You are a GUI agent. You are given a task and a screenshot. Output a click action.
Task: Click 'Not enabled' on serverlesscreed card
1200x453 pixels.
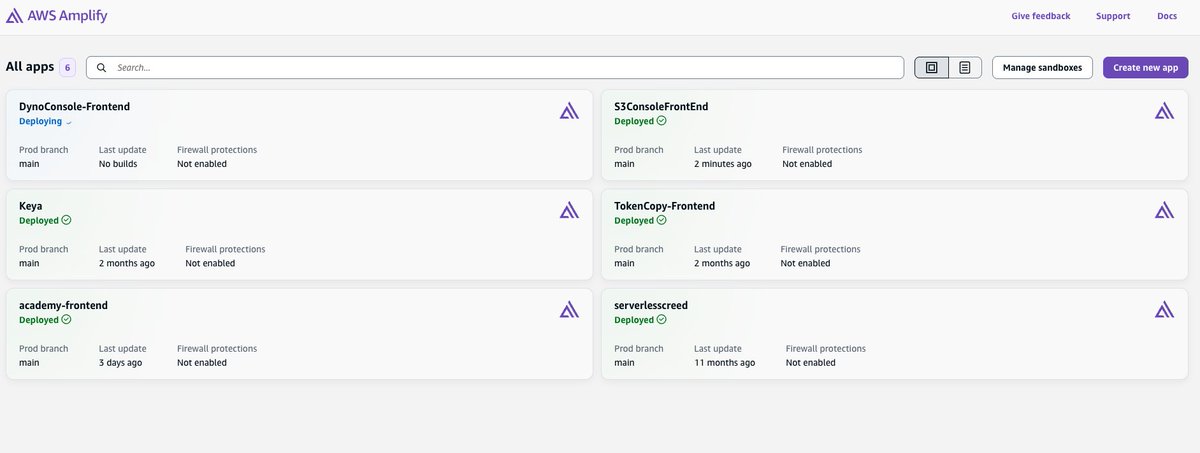(x=811, y=362)
